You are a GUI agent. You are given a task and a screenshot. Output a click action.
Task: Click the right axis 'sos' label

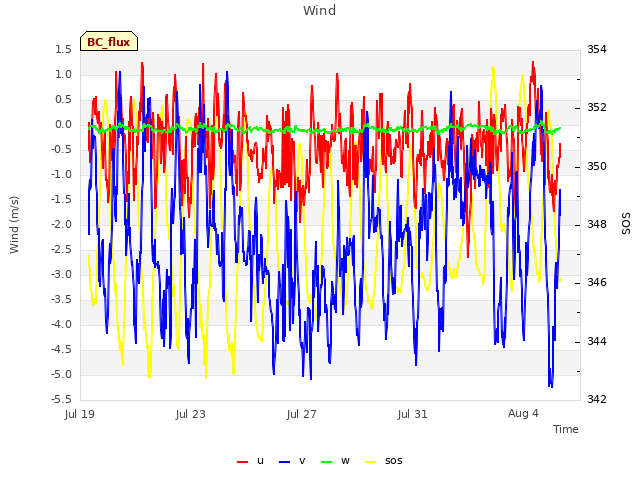[x=626, y=224]
